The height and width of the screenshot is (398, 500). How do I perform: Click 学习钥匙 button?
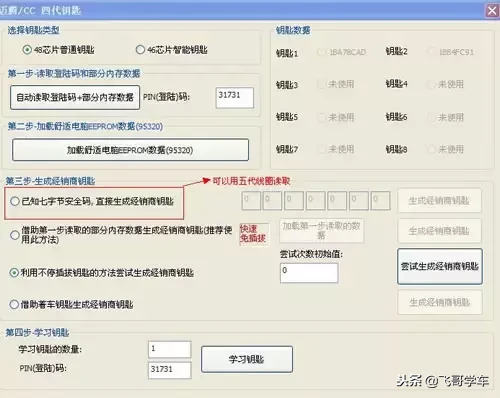coord(247,359)
